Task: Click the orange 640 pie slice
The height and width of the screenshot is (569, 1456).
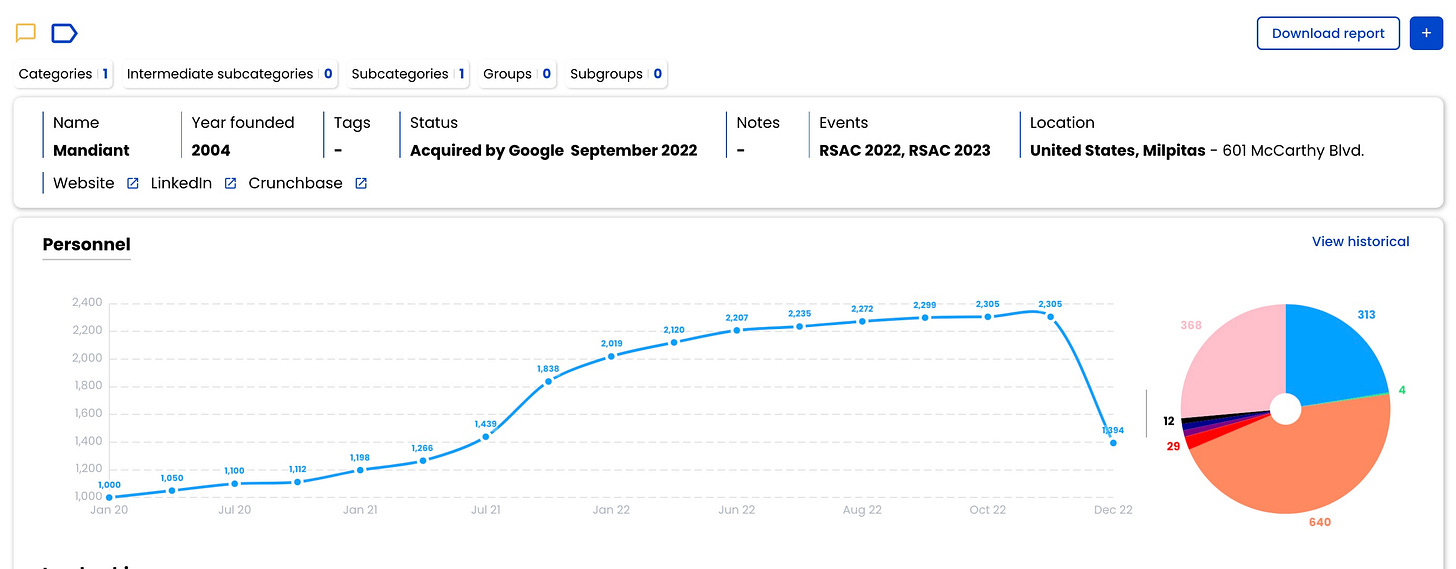Action: [x=1300, y=465]
